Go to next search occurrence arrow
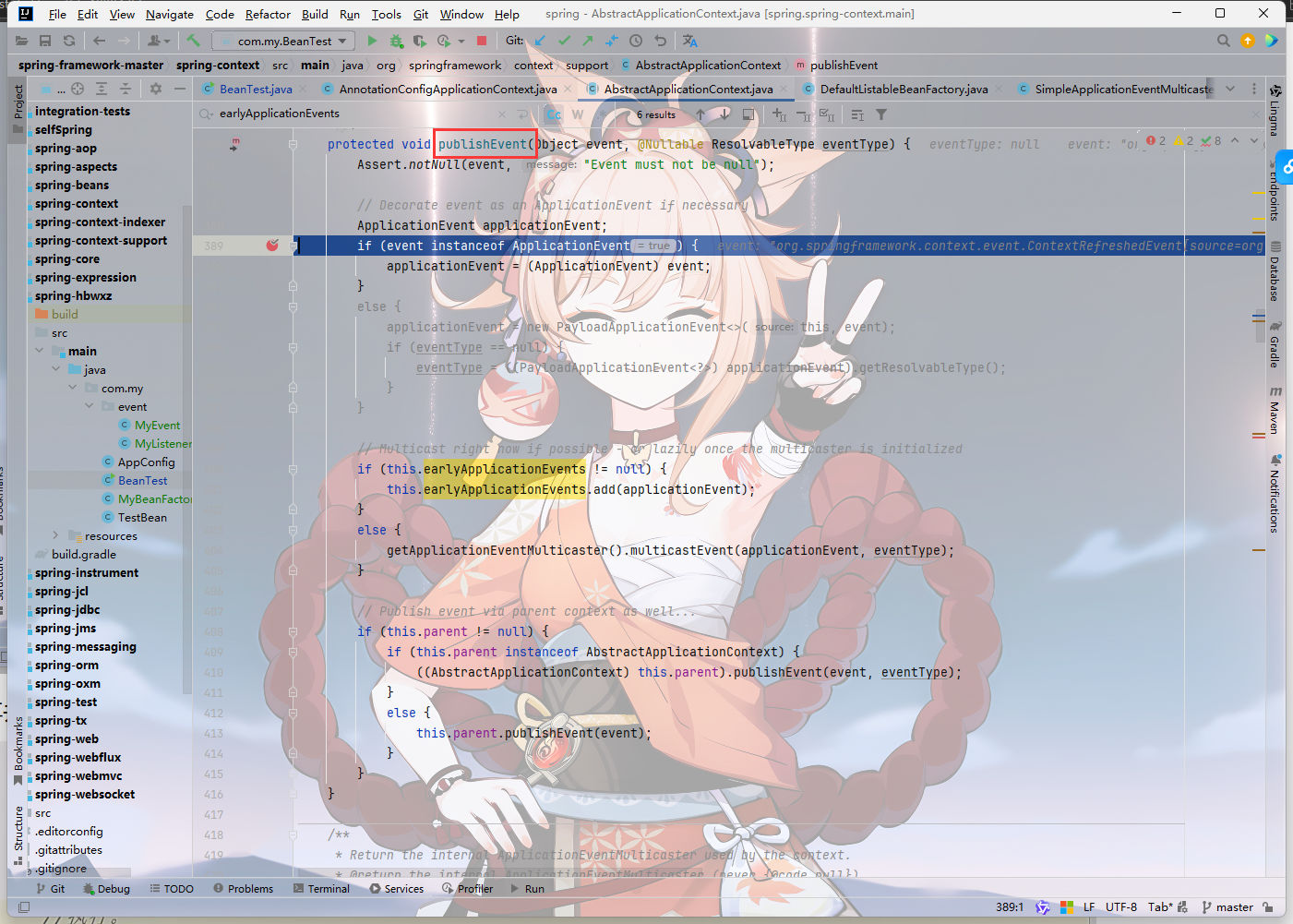 click(724, 114)
